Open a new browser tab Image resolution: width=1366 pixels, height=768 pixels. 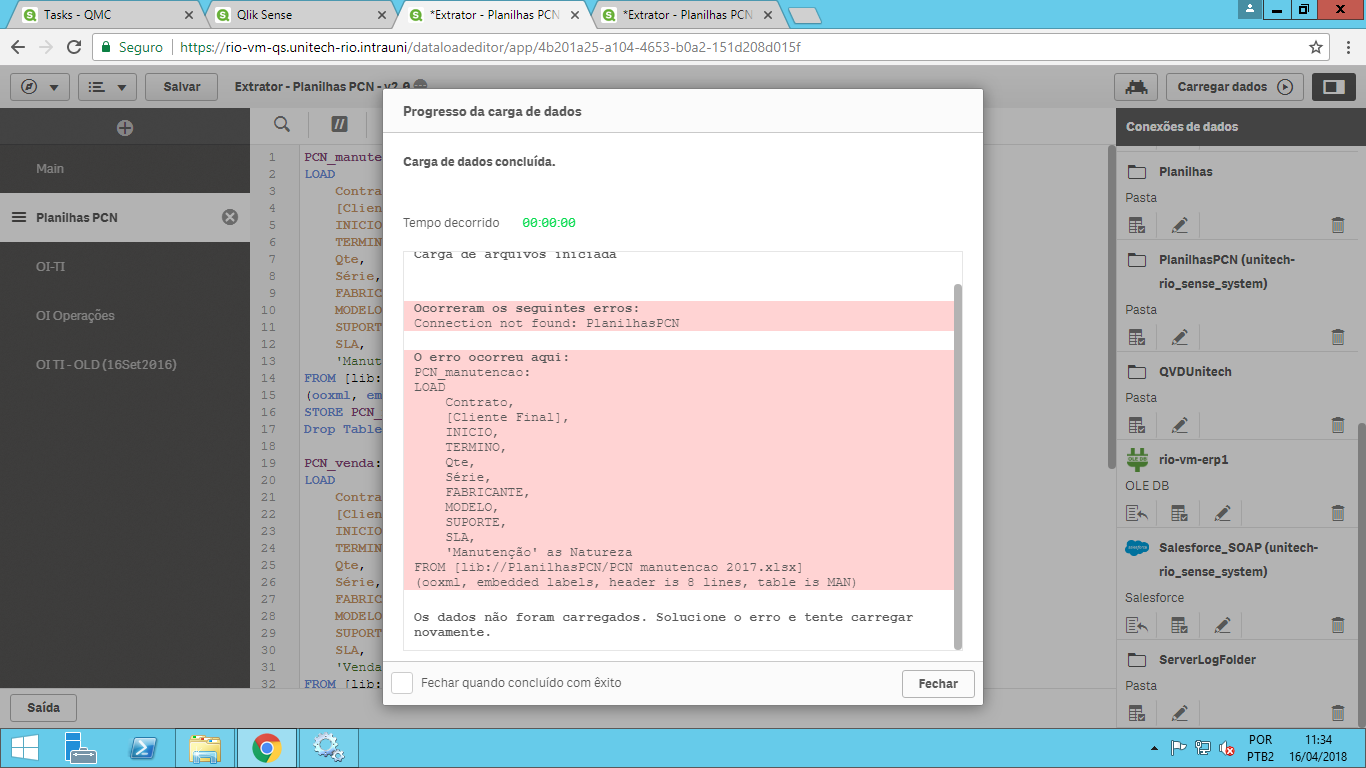[804, 15]
